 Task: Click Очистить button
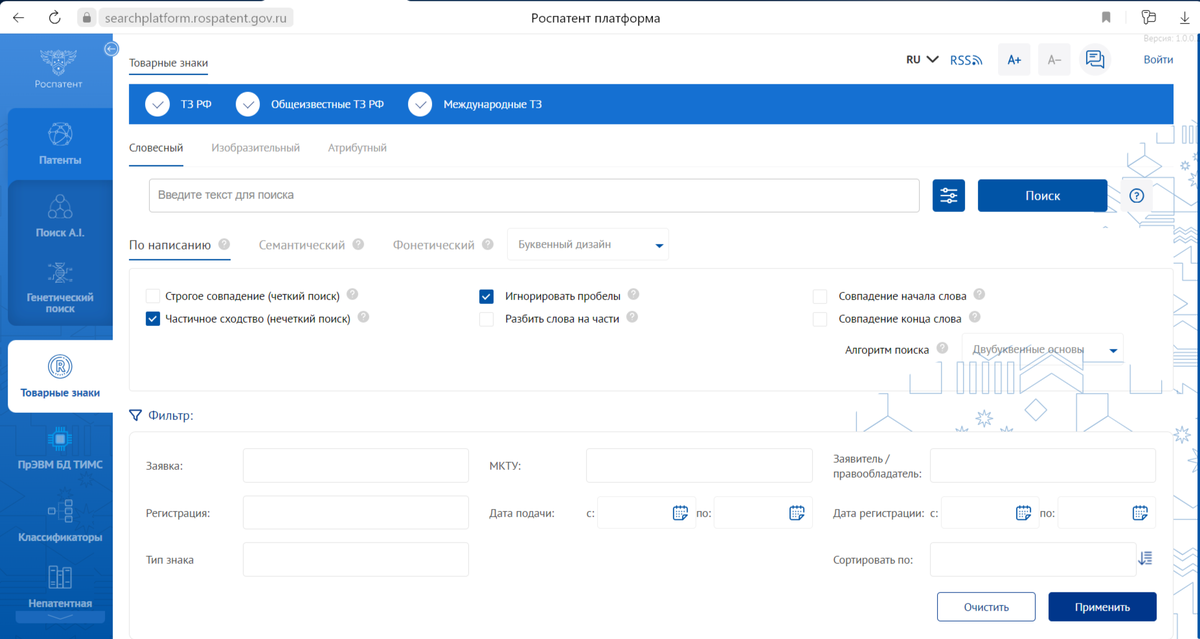[987, 607]
